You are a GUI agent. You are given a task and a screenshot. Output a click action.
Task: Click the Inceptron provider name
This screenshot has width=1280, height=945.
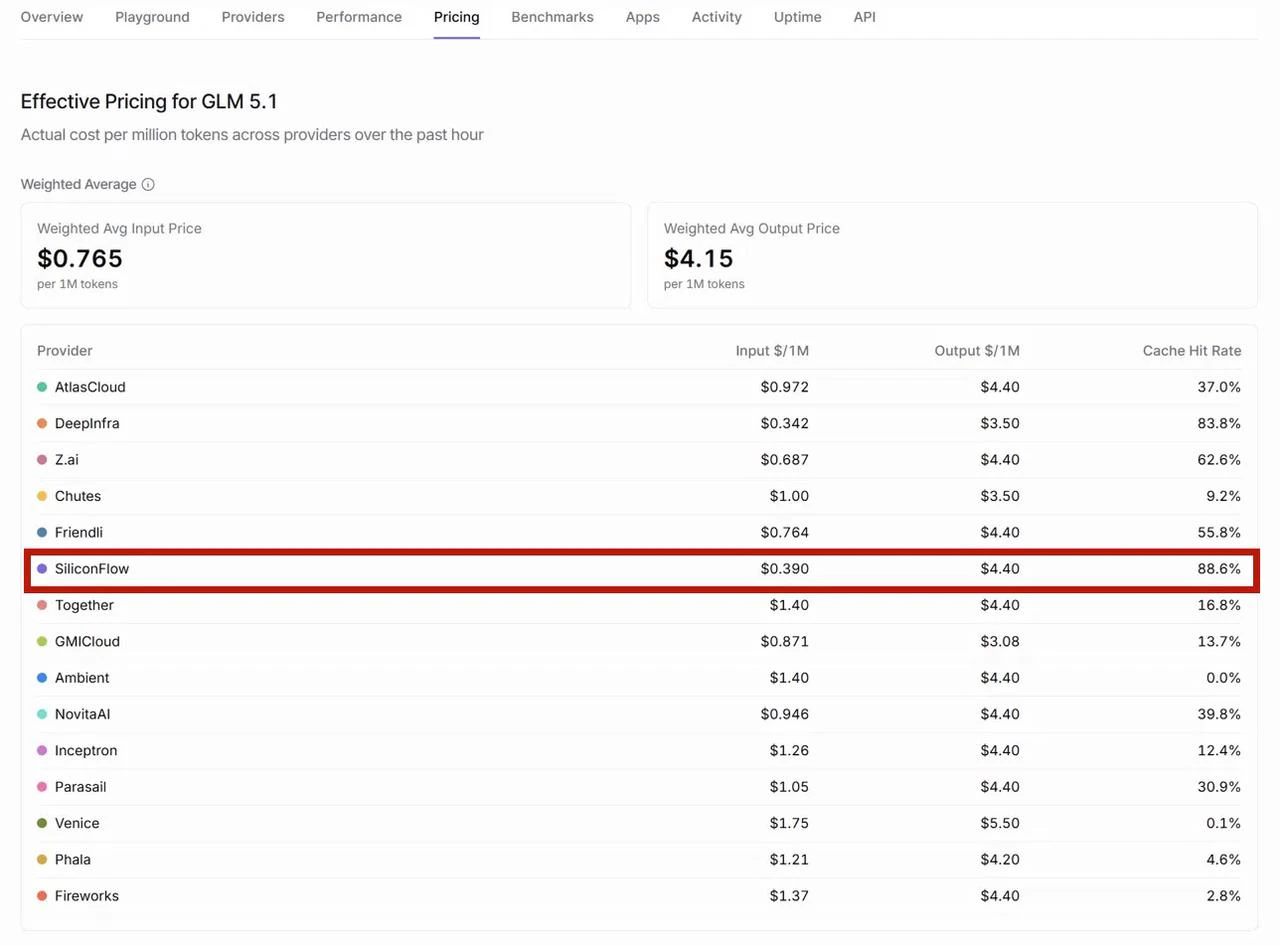86,750
